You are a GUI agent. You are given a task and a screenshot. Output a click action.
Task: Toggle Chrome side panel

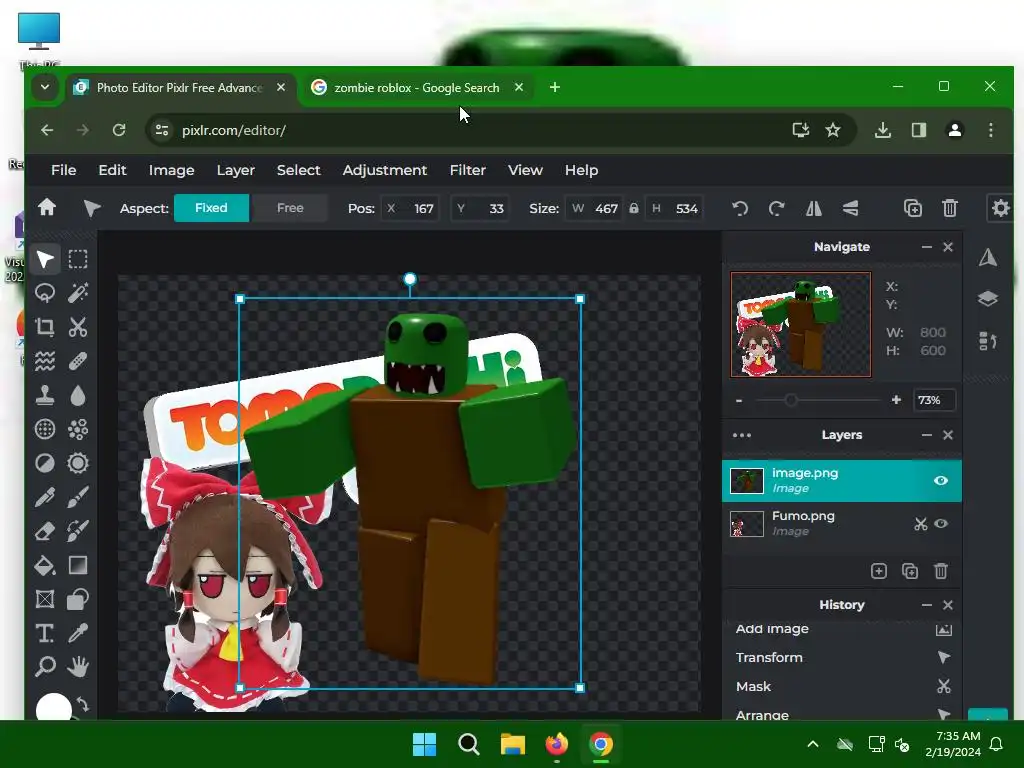[x=919, y=130]
